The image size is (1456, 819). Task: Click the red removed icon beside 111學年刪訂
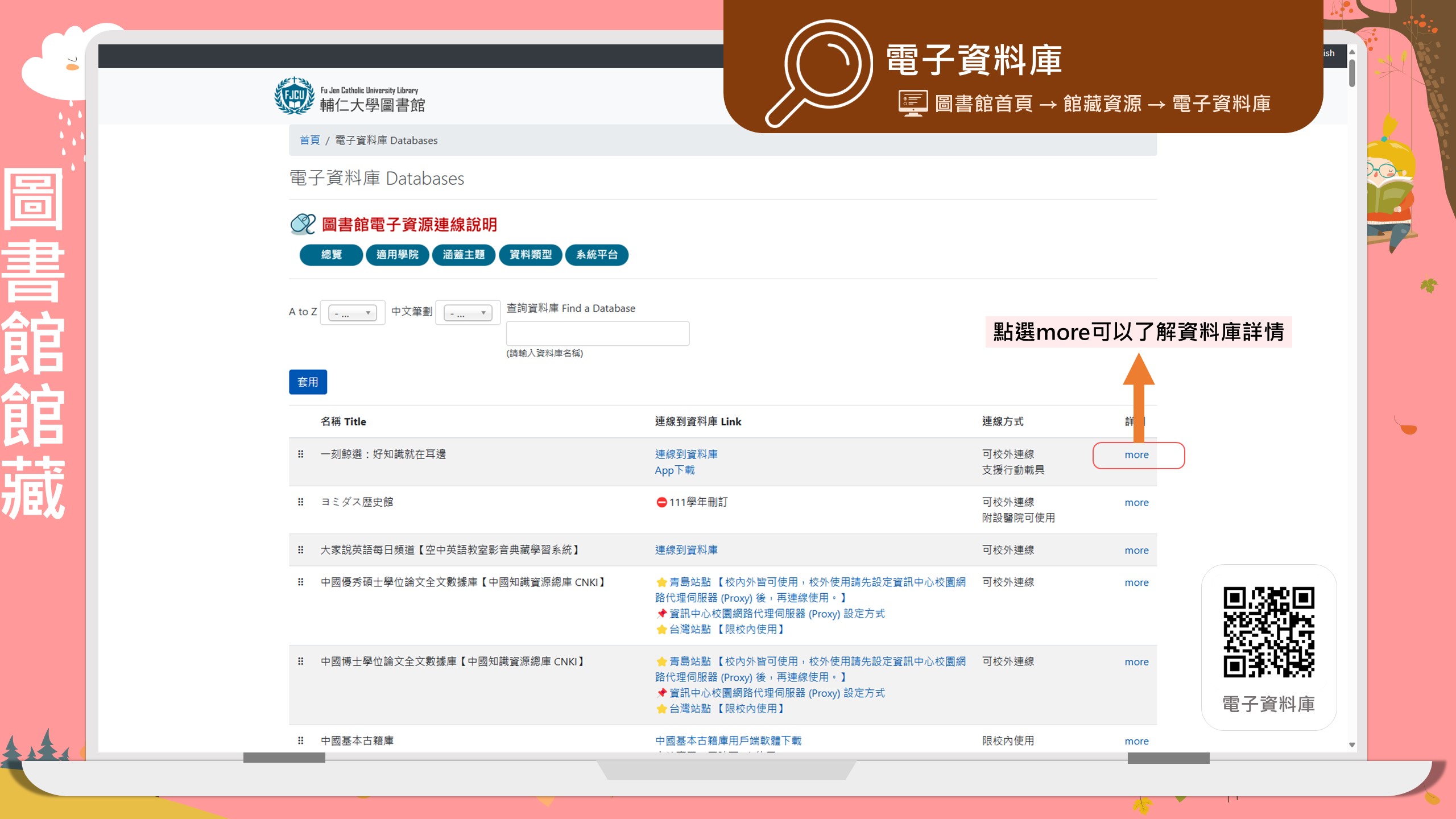661,502
